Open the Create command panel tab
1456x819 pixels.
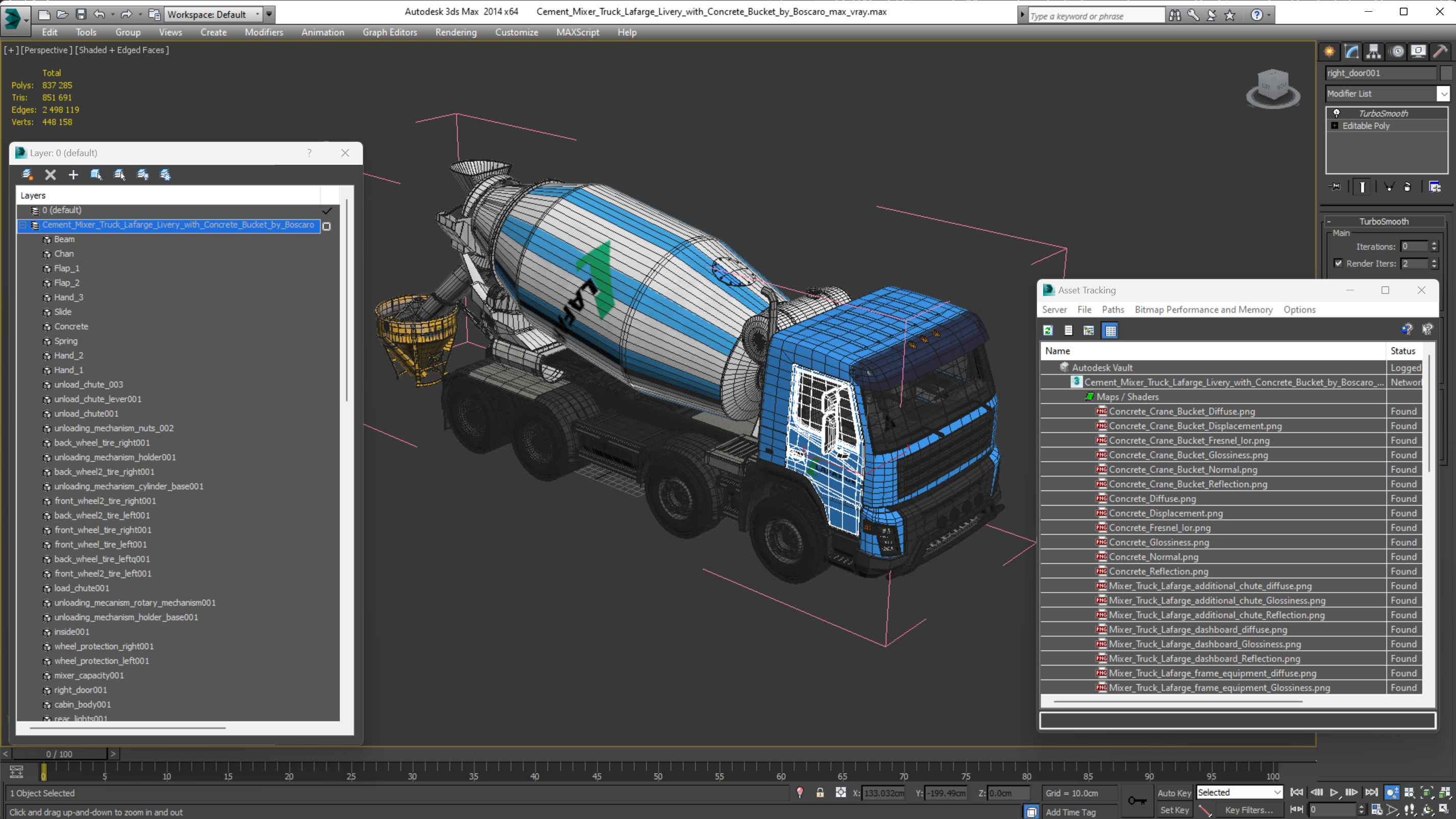(x=1329, y=52)
